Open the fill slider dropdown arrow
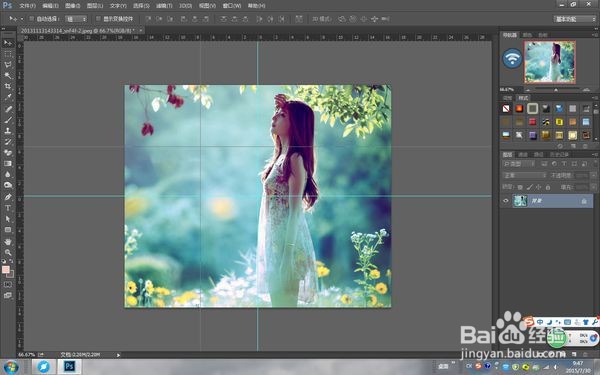 [592, 187]
